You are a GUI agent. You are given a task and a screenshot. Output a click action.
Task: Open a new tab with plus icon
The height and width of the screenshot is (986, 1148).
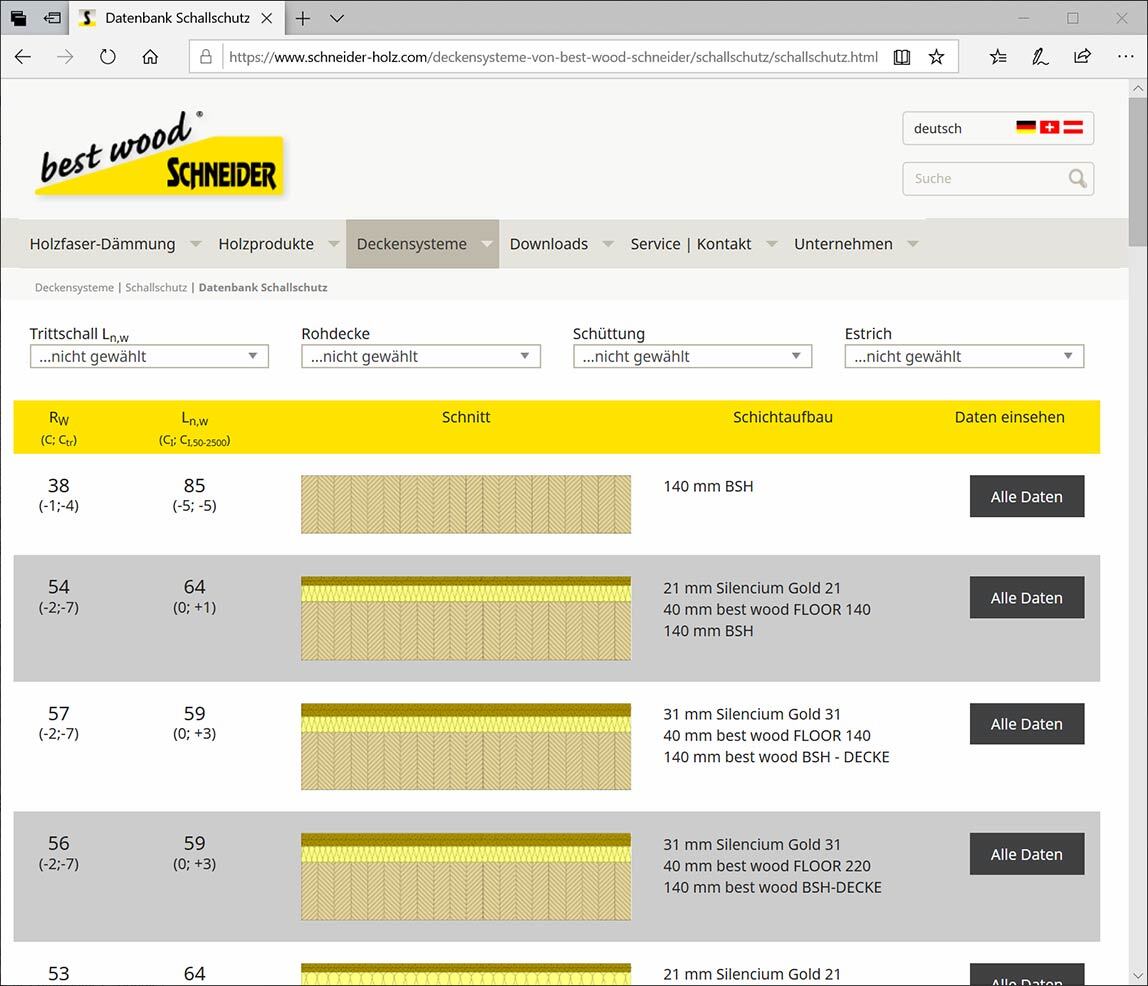click(x=302, y=18)
